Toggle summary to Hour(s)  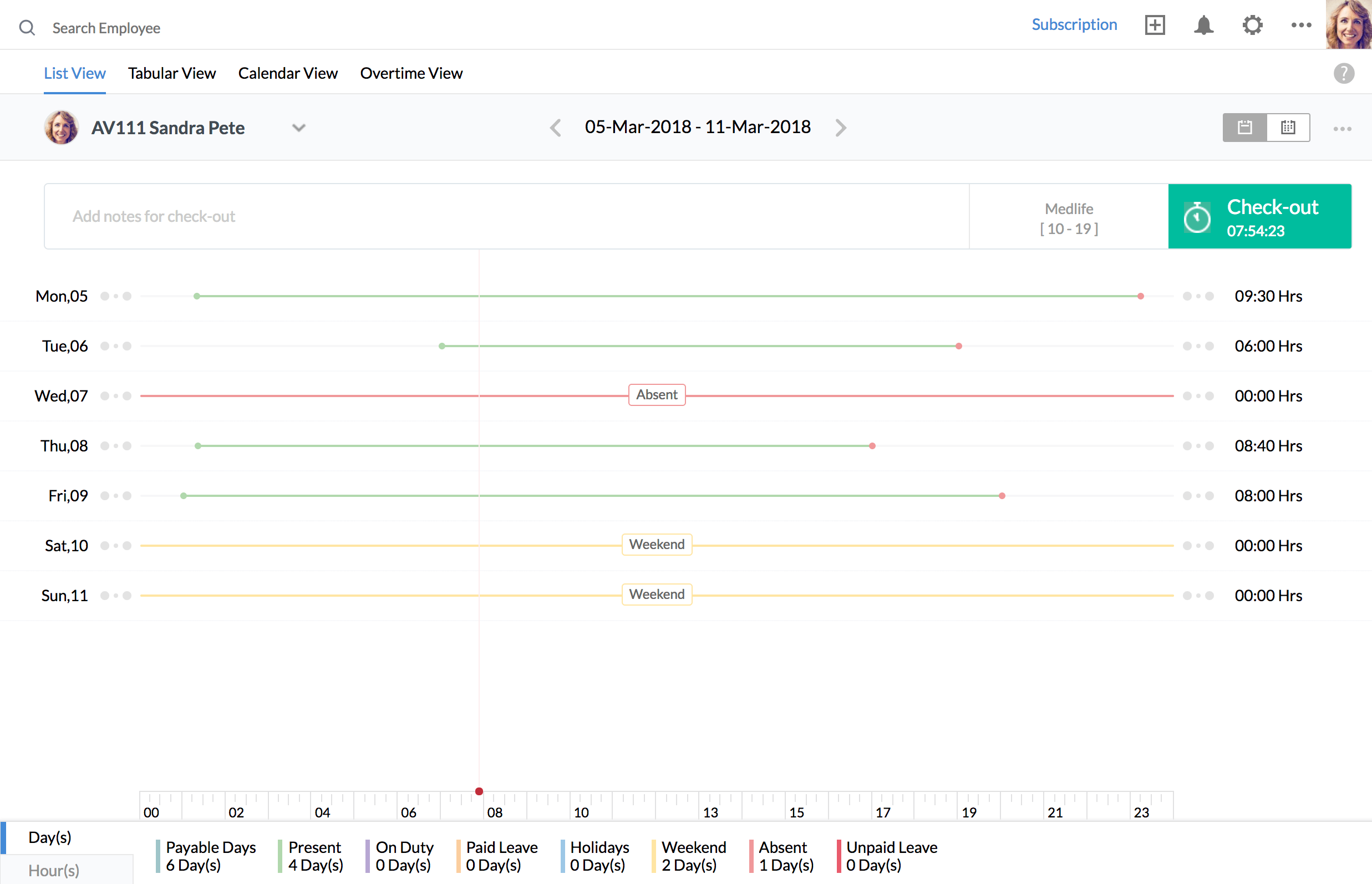[x=54, y=870]
